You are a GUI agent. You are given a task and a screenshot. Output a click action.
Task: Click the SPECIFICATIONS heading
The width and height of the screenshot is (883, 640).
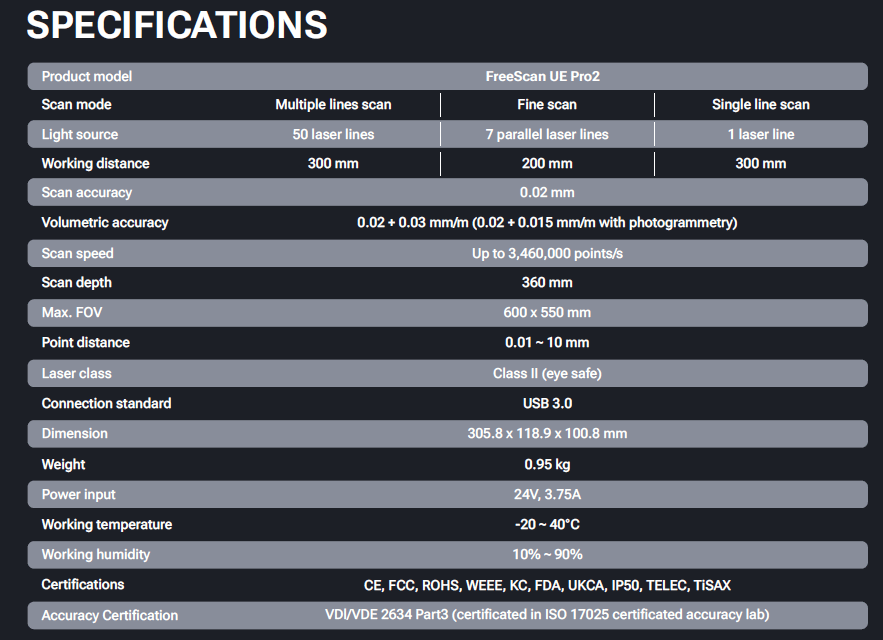[177, 25]
